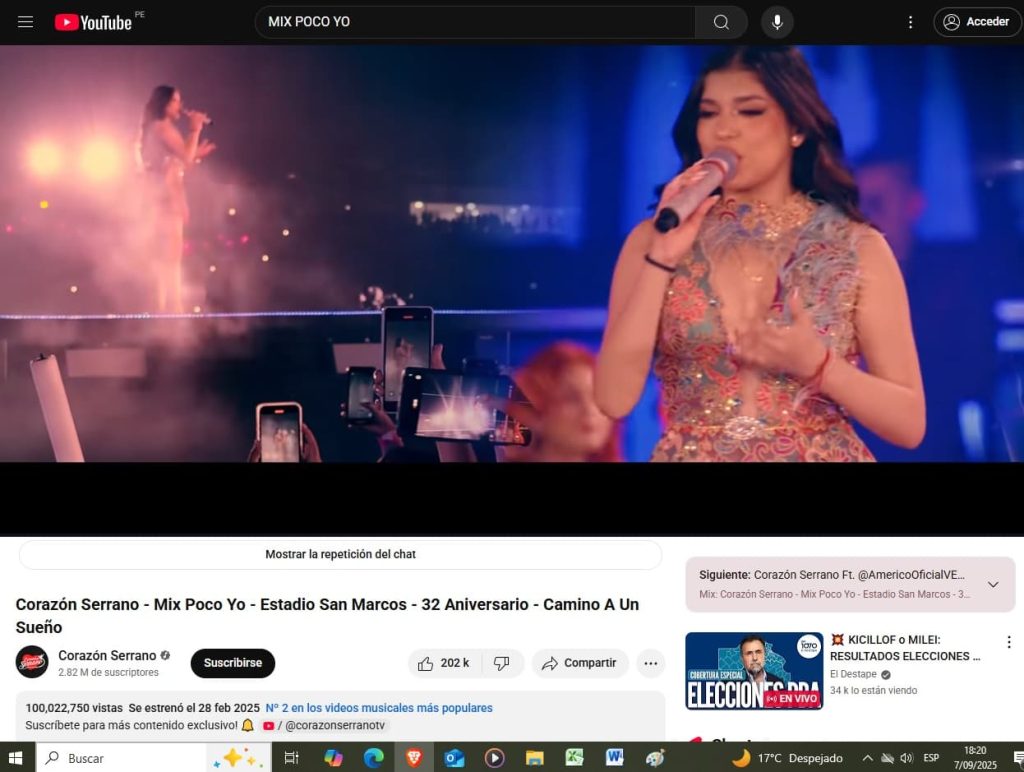Dislike the video with thumbs down
Viewport: 1024px width, 772px height.
tap(502, 663)
